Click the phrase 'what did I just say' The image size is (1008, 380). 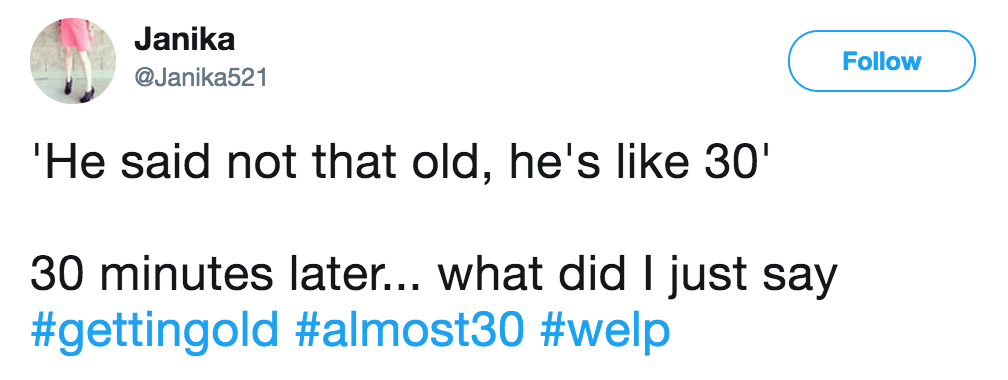(x=638, y=276)
